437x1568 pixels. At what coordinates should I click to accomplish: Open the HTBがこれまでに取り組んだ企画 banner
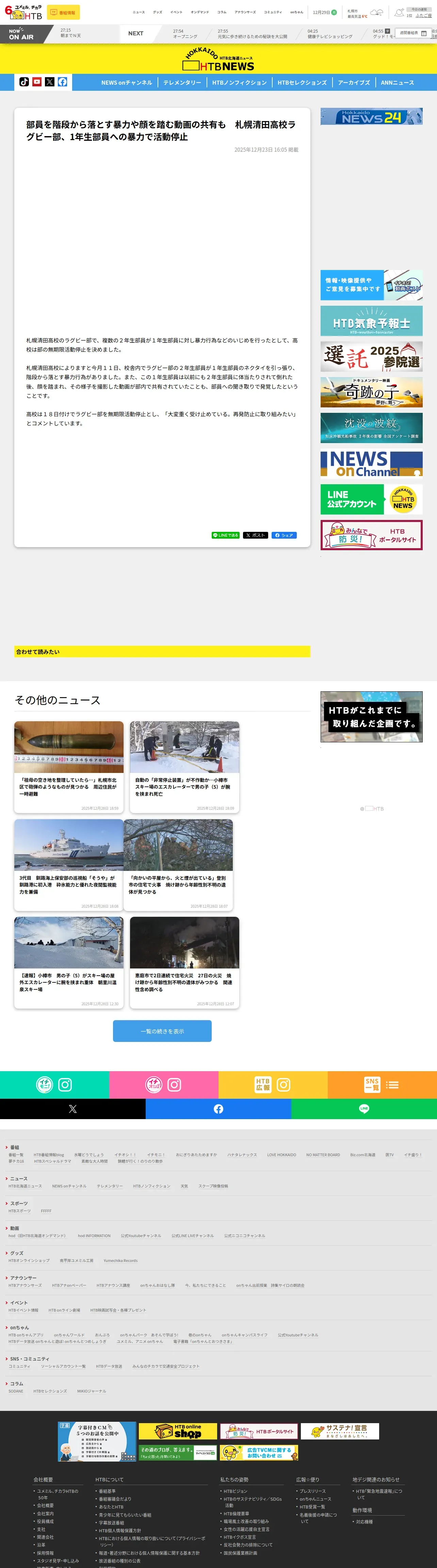click(371, 716)
